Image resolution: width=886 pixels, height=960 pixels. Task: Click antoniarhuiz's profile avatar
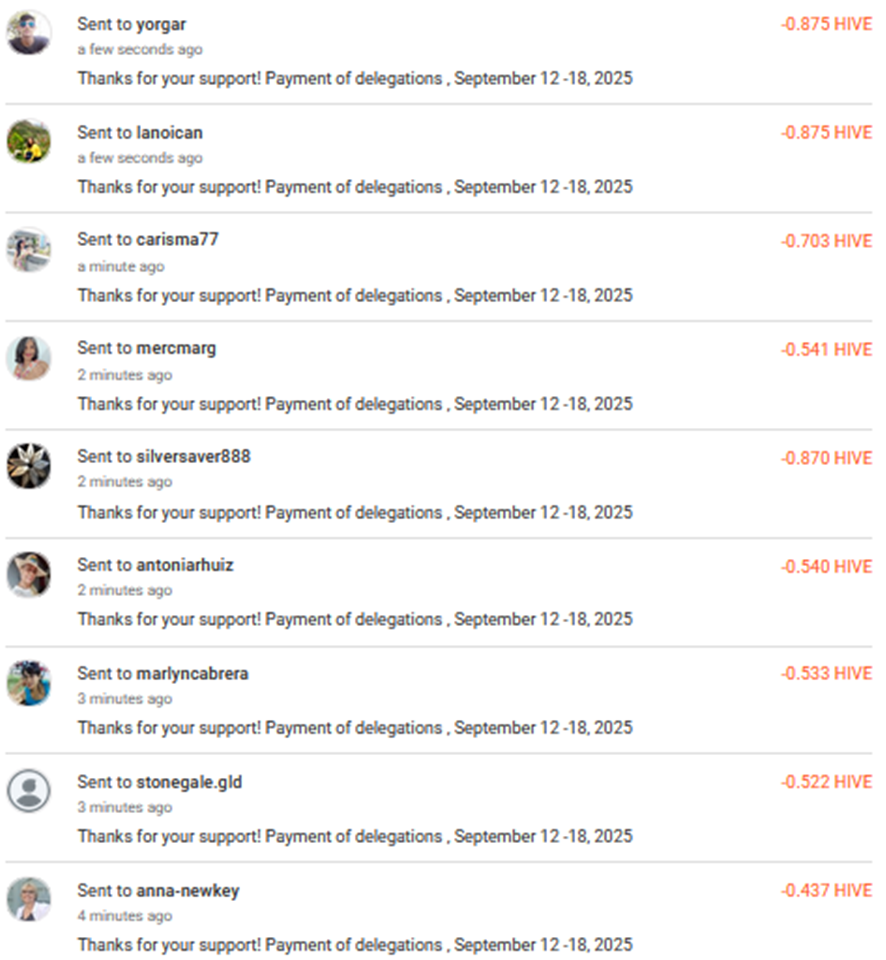pyautogui.click(x=28, y=574)
